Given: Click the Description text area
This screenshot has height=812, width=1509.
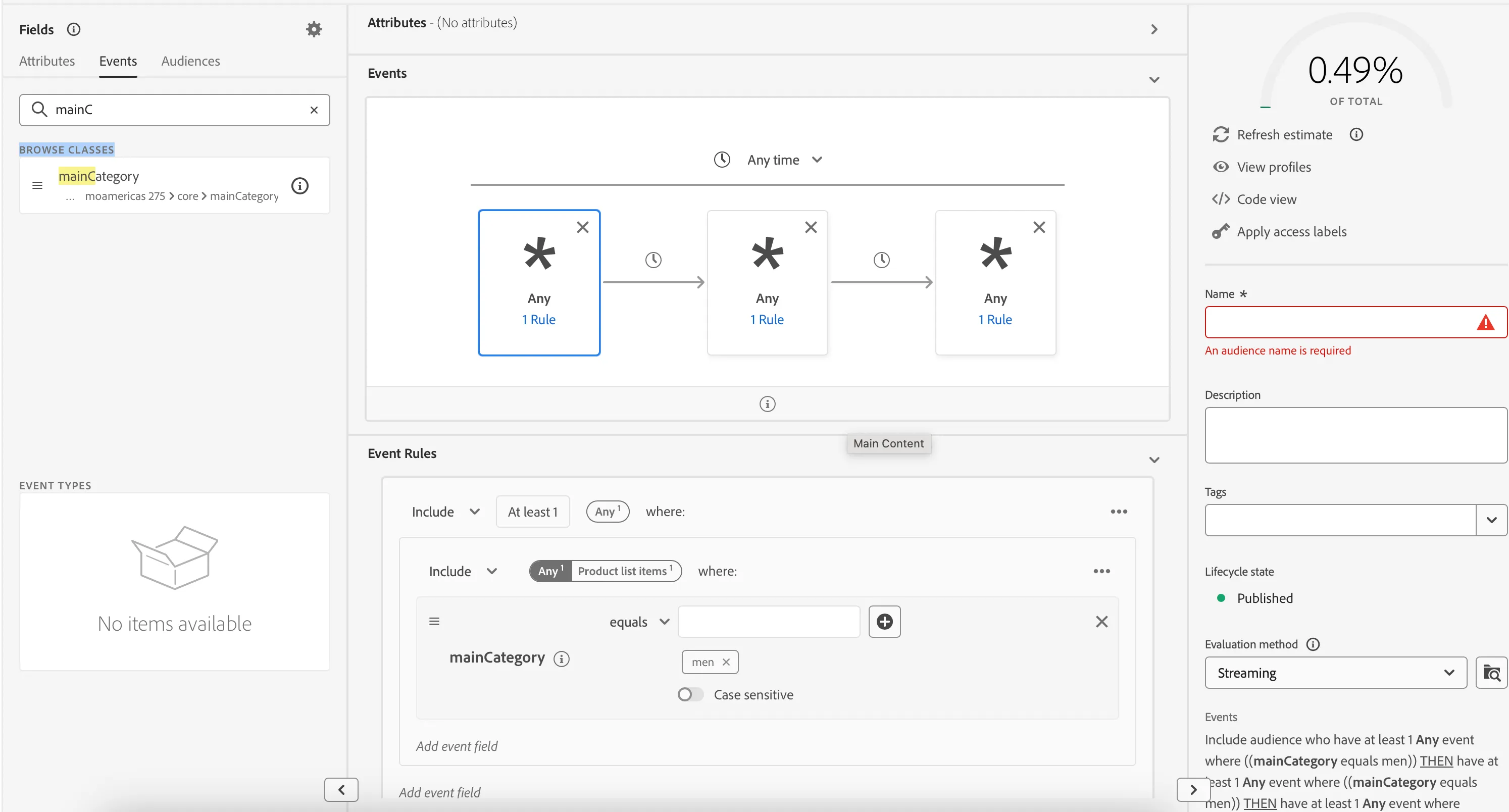Looking at the screenshot, I should 1355,435.
